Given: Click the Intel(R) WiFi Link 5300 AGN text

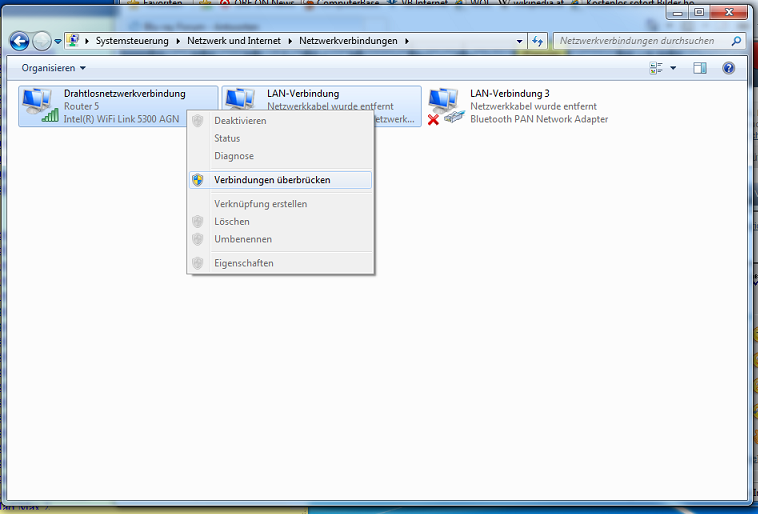Looking at the screenshot, I should tap(121, 119).
